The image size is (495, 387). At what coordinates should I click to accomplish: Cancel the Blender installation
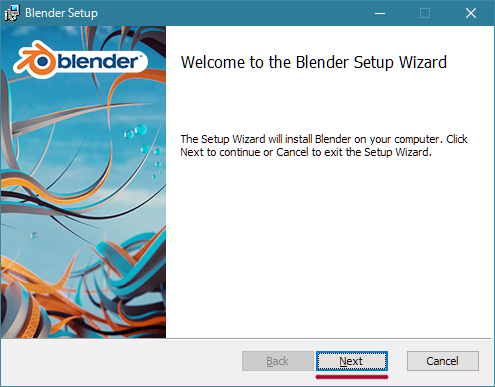443,361
